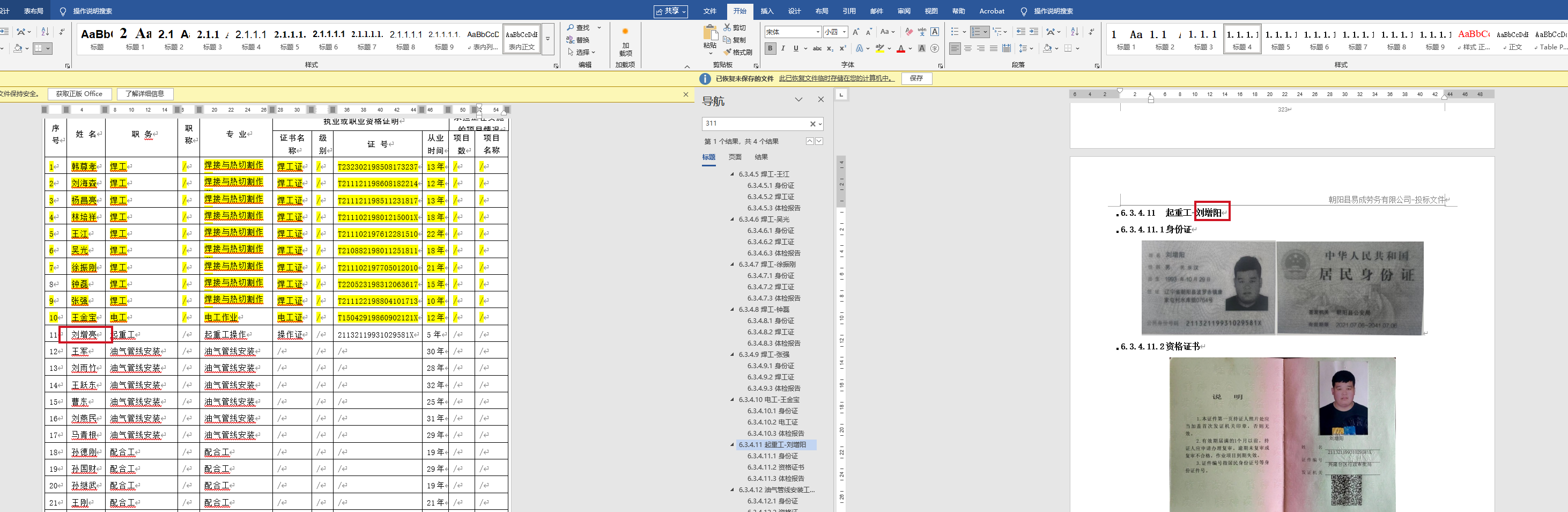Toggle Italic formatting in right window
The width and height of the screenshot is (1568, 512).
783,49
